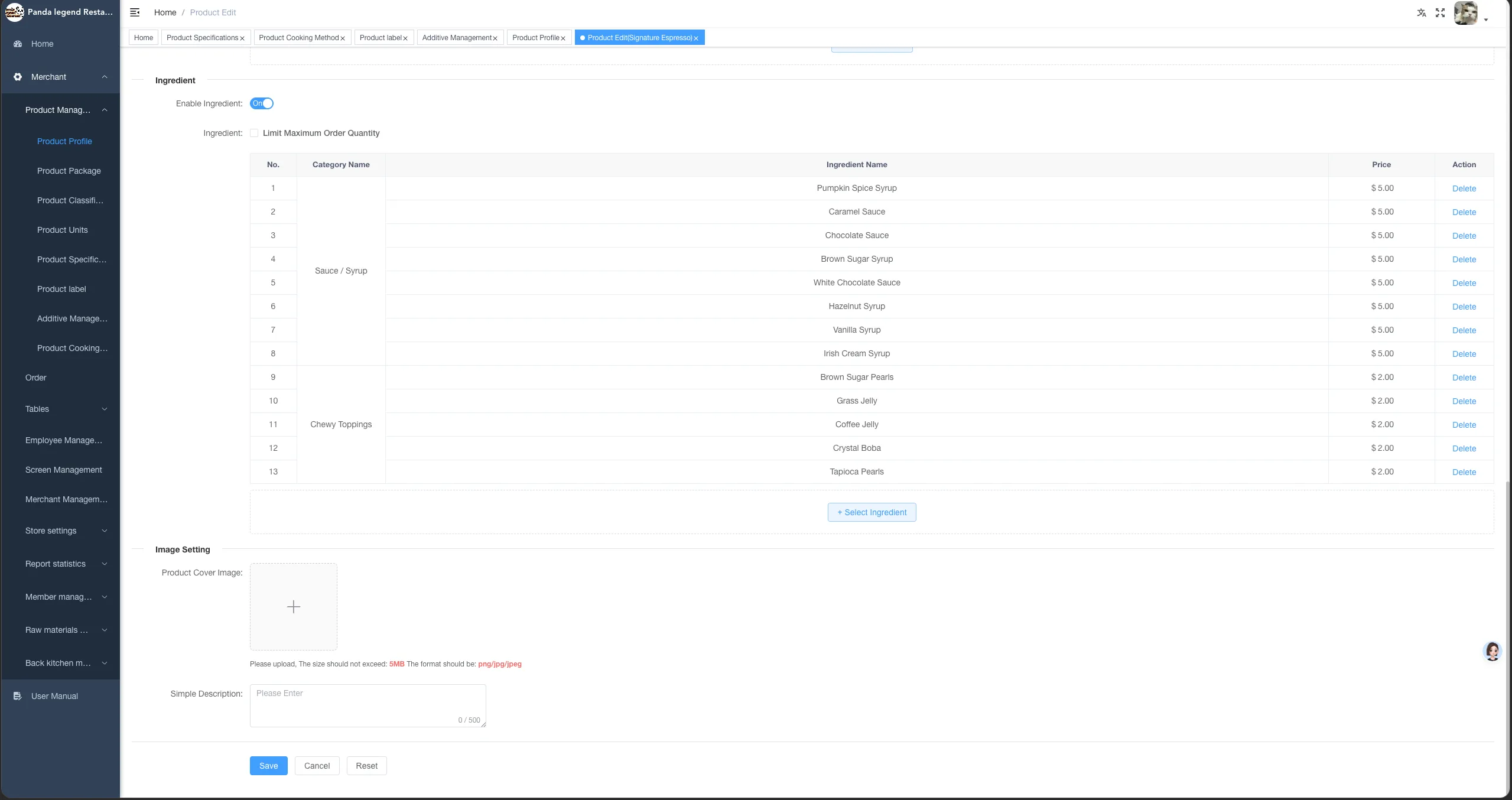Click the Home dashboard sidebar icon

click(x=18, y=44)
